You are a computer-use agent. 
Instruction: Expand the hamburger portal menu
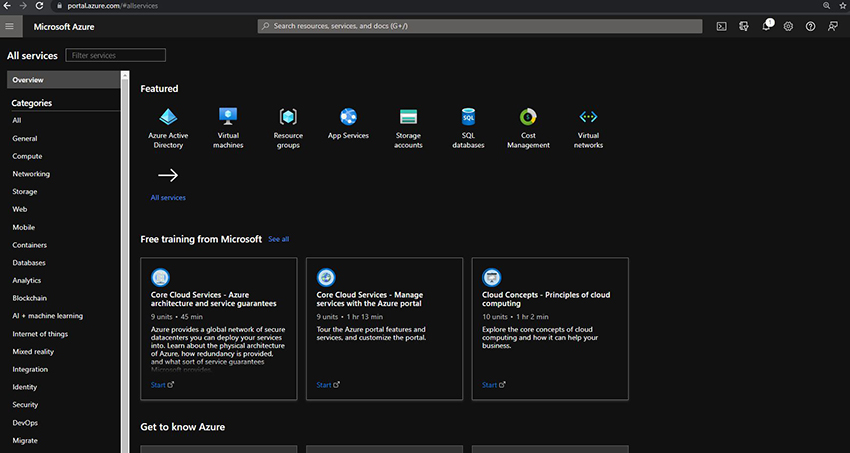click(x=10, y=27)
